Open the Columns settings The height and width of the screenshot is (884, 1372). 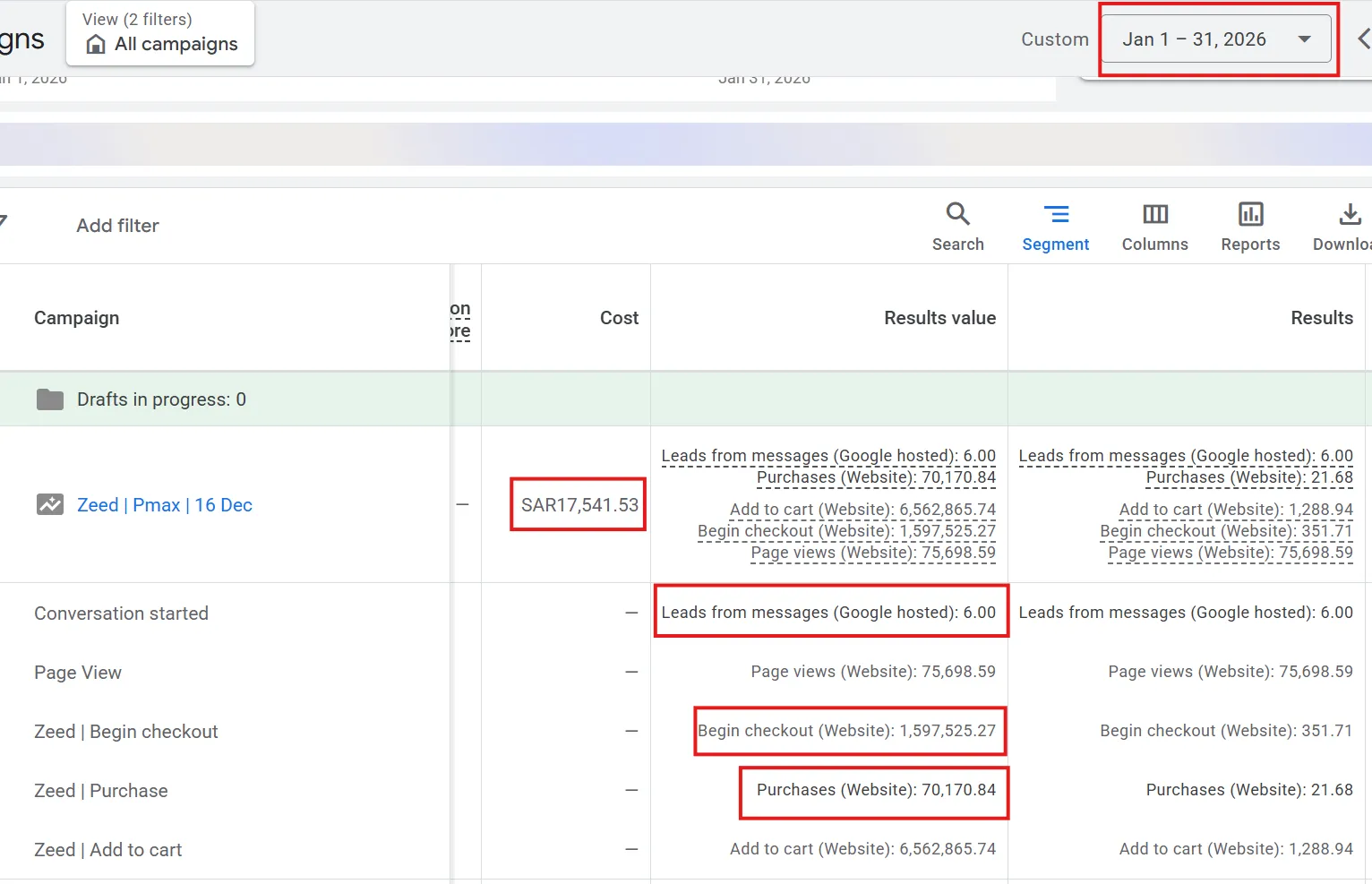tap(1154, 227)
